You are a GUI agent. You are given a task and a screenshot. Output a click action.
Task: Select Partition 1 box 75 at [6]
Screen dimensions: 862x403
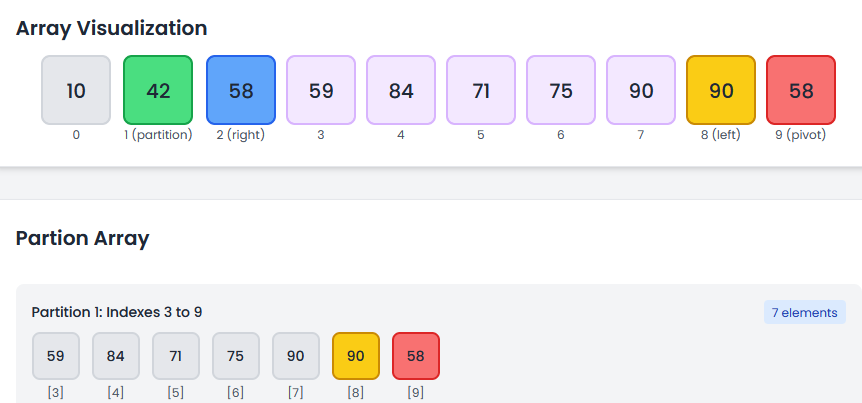pyautogui.click(x=236, y=356)
